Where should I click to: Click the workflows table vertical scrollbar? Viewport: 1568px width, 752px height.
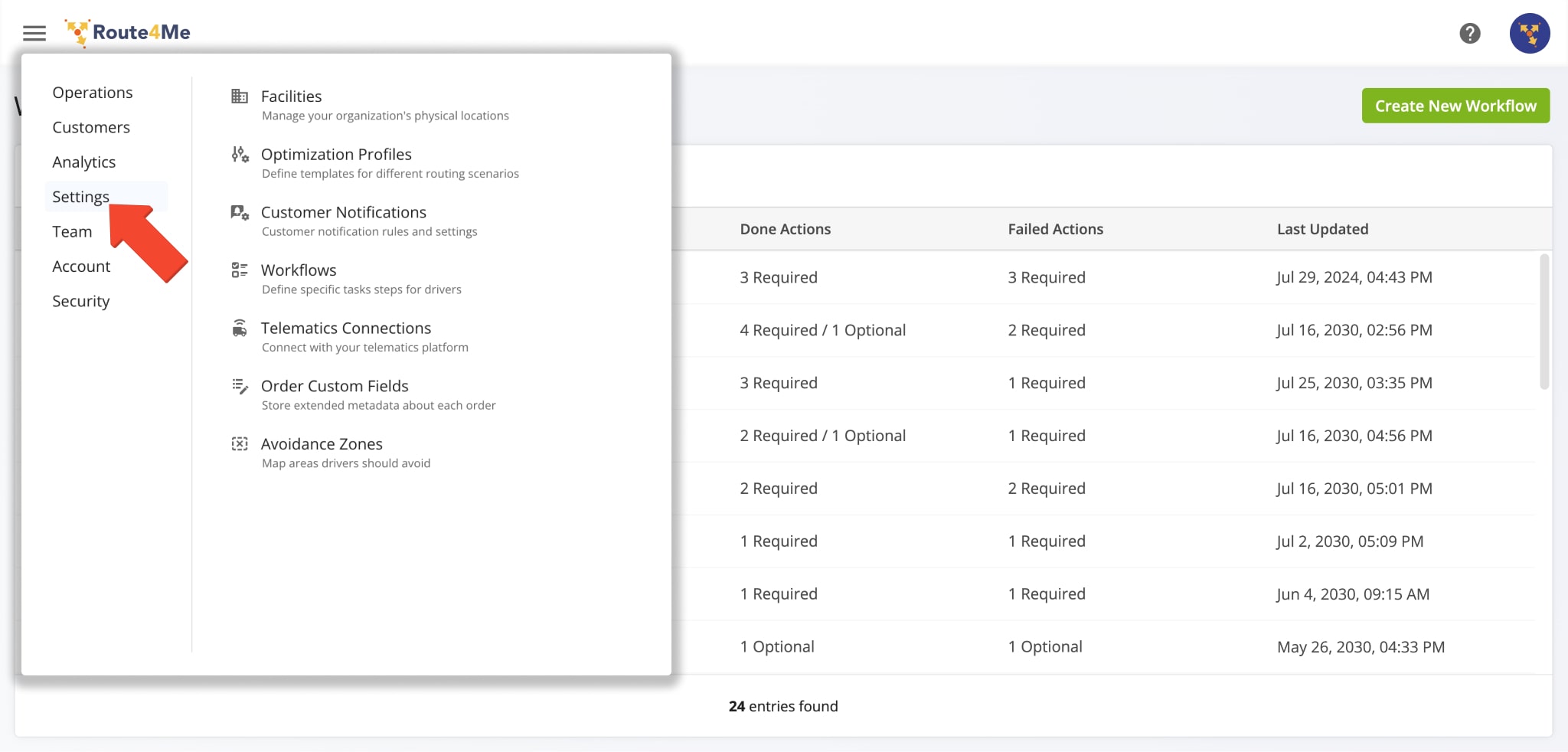(x=1543, y=322)
